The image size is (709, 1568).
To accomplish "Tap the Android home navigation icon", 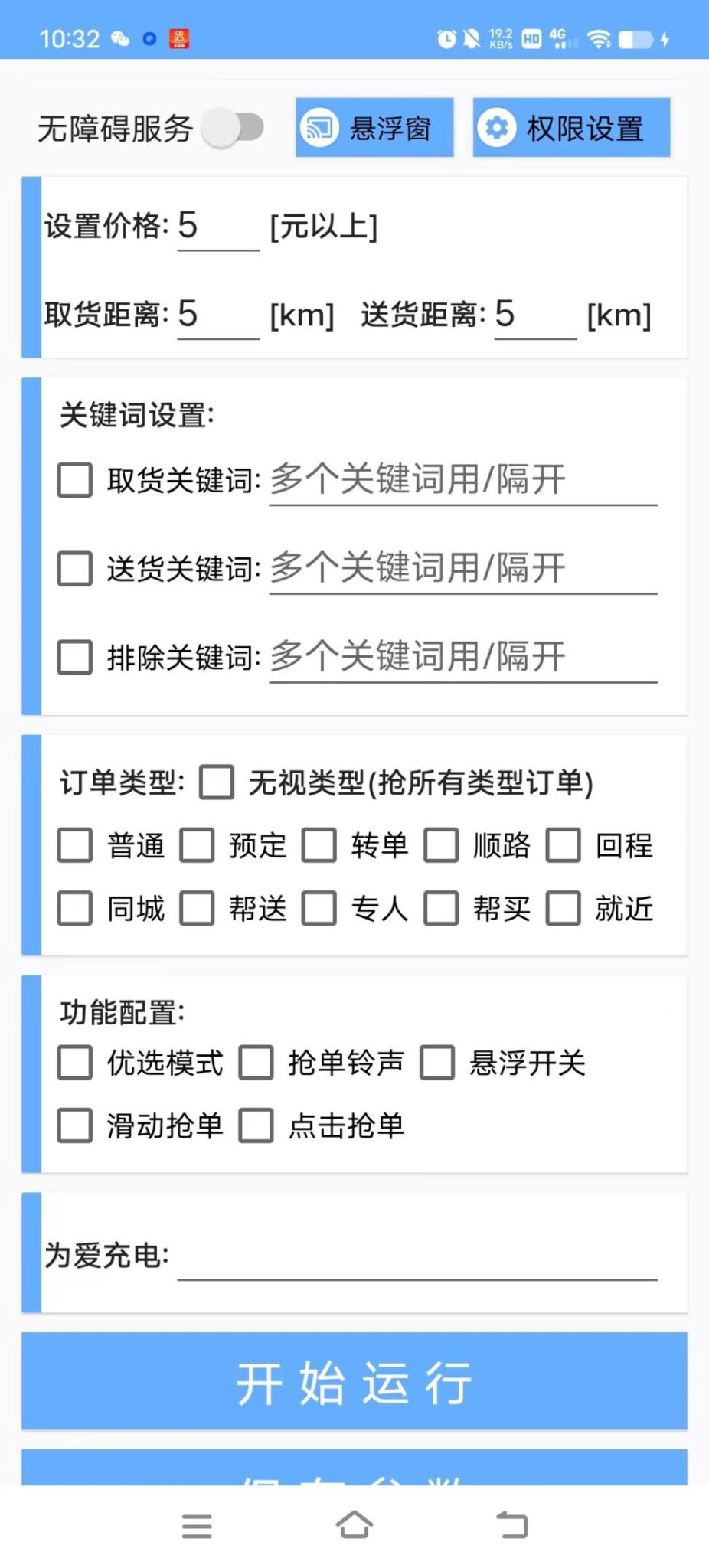I will point(354,1525).
